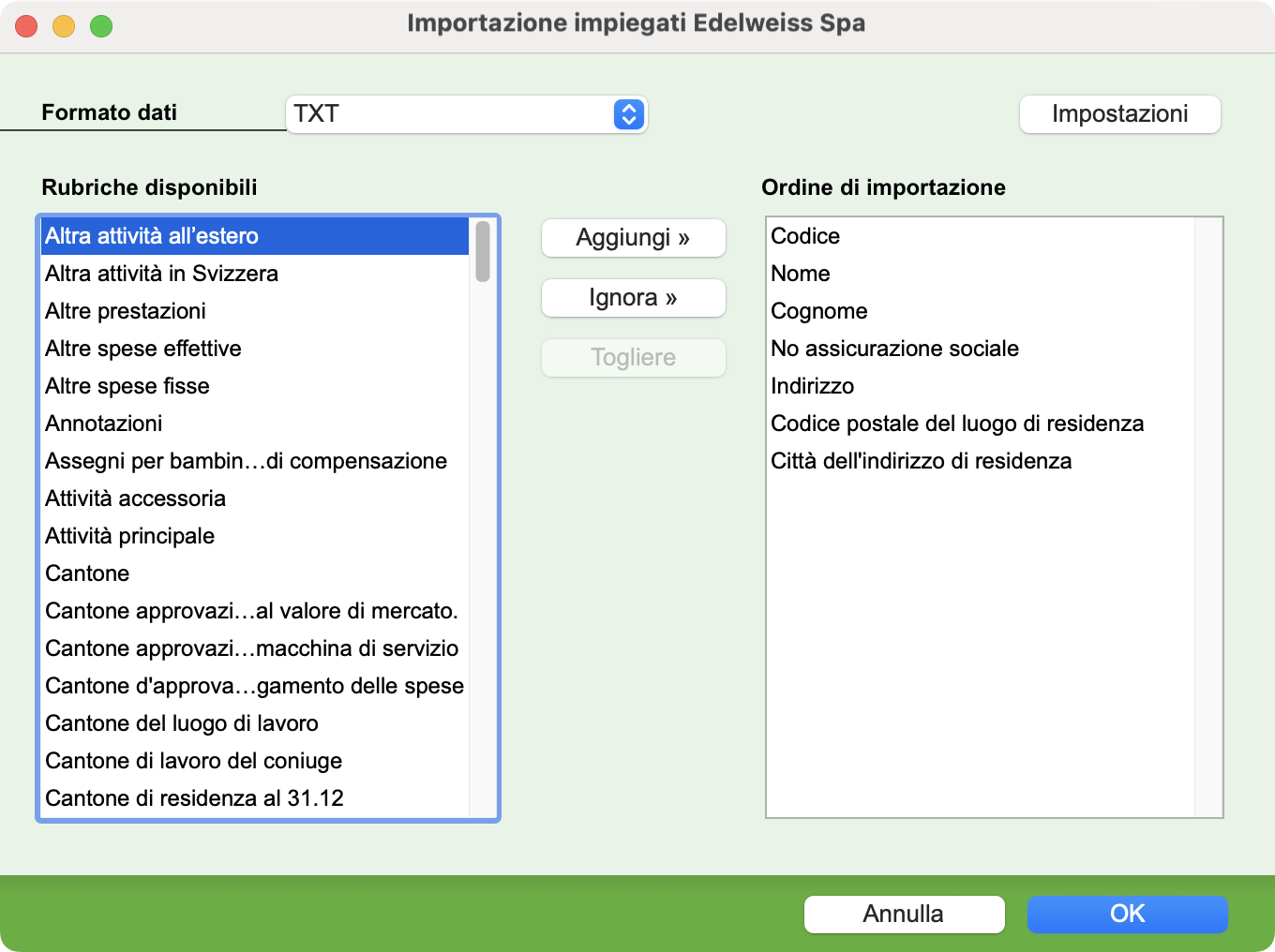Select 'Annotazioni' in the available list
The height and width of the screenshot is (952, 1275).
[x=255, y=424]
